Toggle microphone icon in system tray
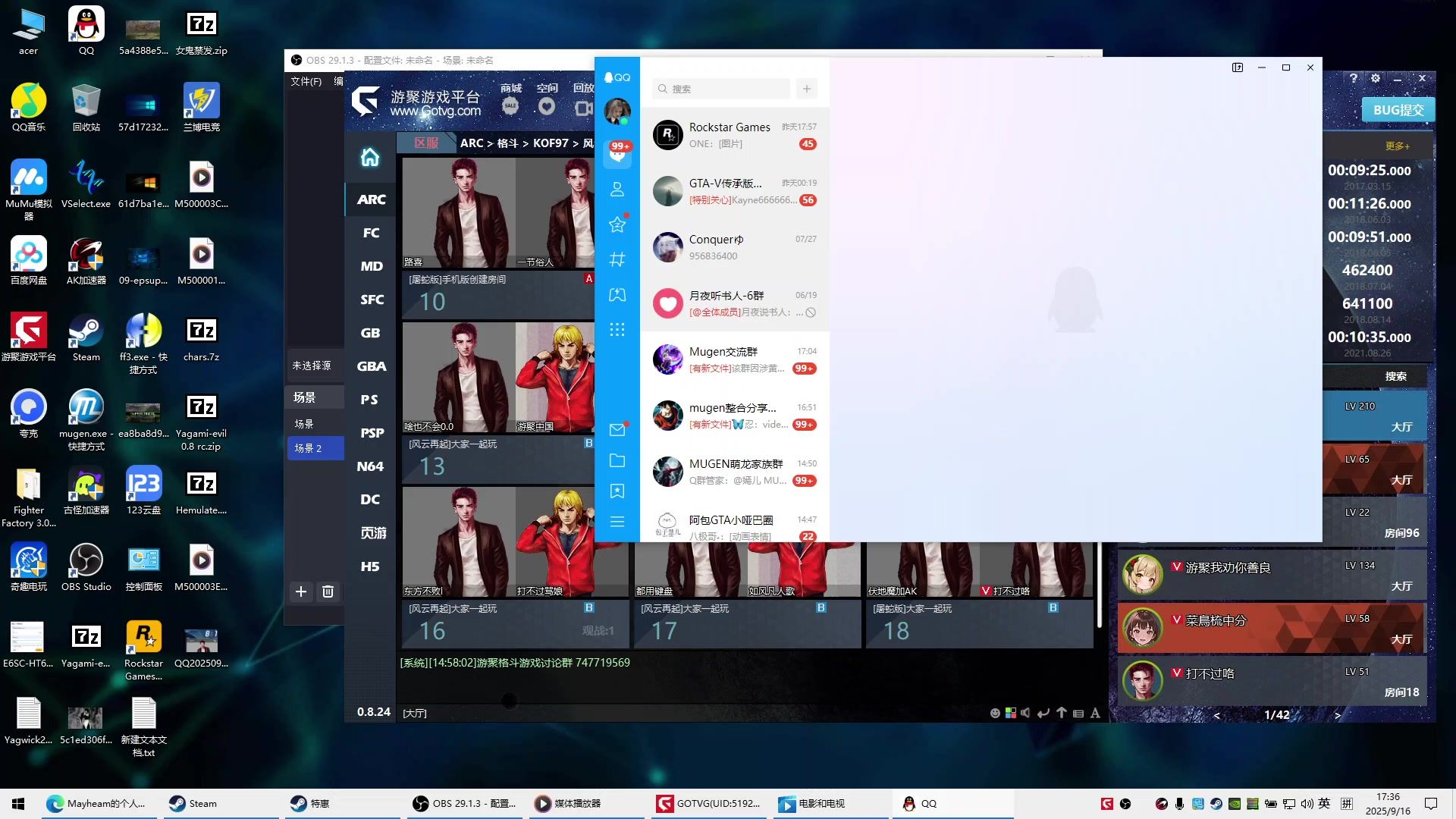 point(1179,804)
